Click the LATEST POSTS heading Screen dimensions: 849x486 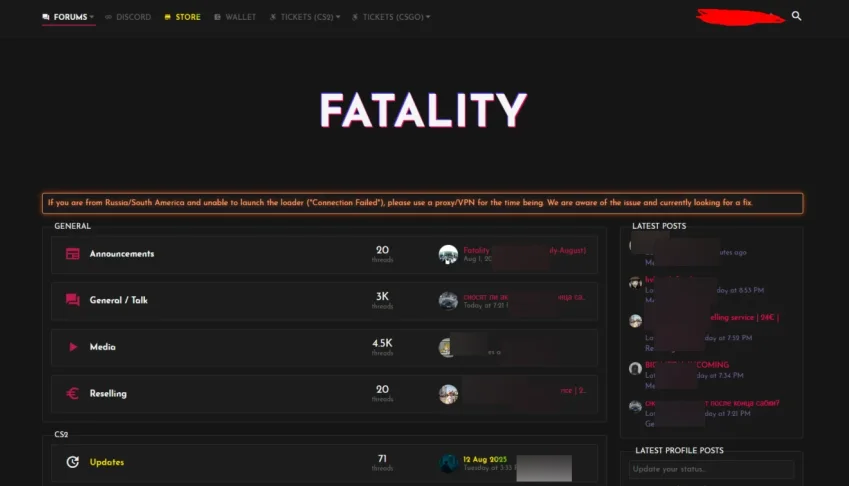pos(659,226)
